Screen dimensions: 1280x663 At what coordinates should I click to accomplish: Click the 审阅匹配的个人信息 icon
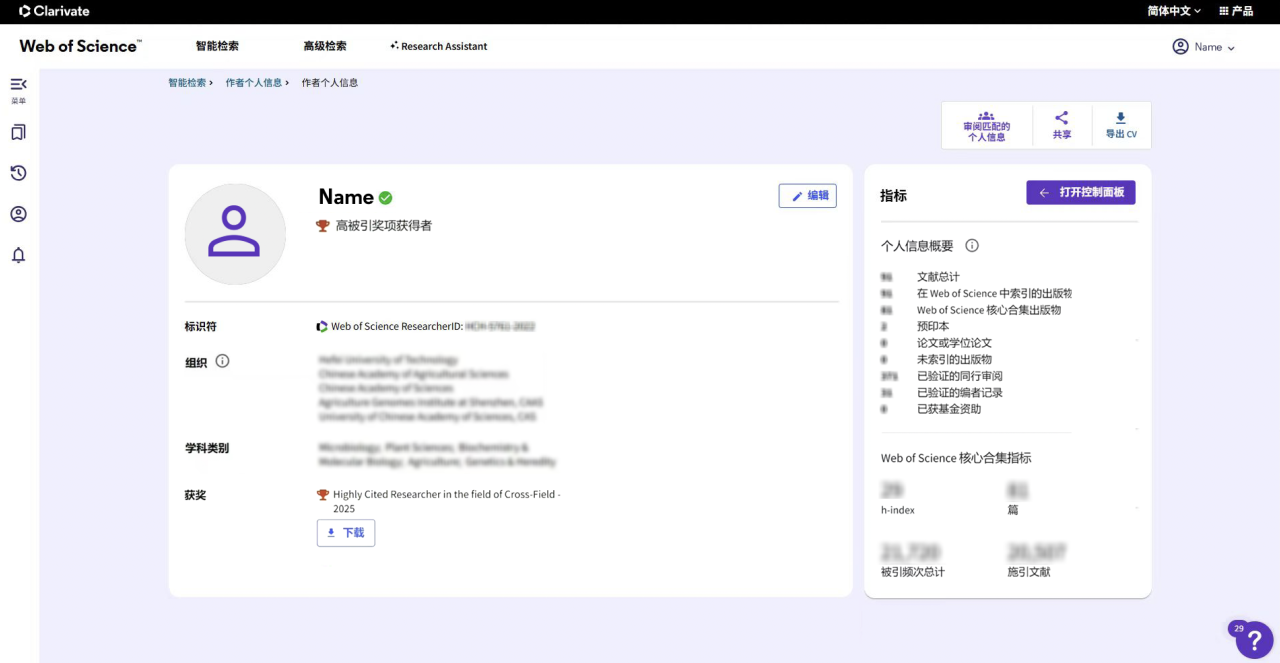tap(986, 124)
